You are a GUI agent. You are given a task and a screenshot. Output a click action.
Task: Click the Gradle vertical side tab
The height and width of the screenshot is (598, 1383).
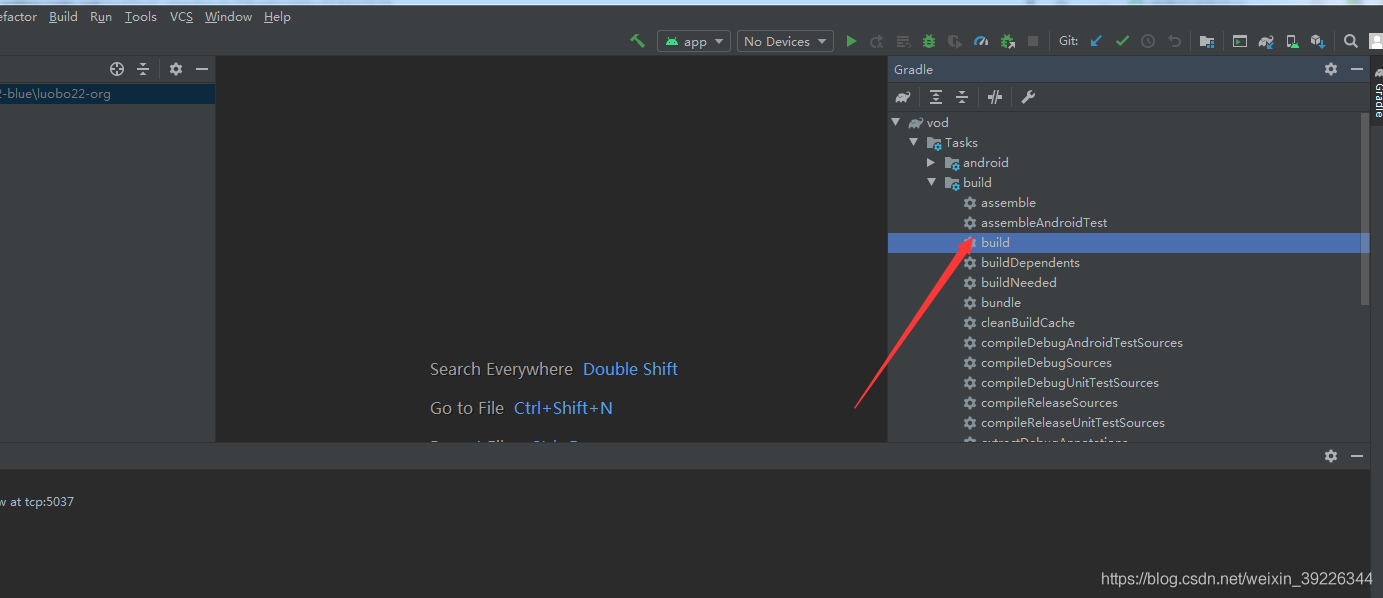[1377, 94]
